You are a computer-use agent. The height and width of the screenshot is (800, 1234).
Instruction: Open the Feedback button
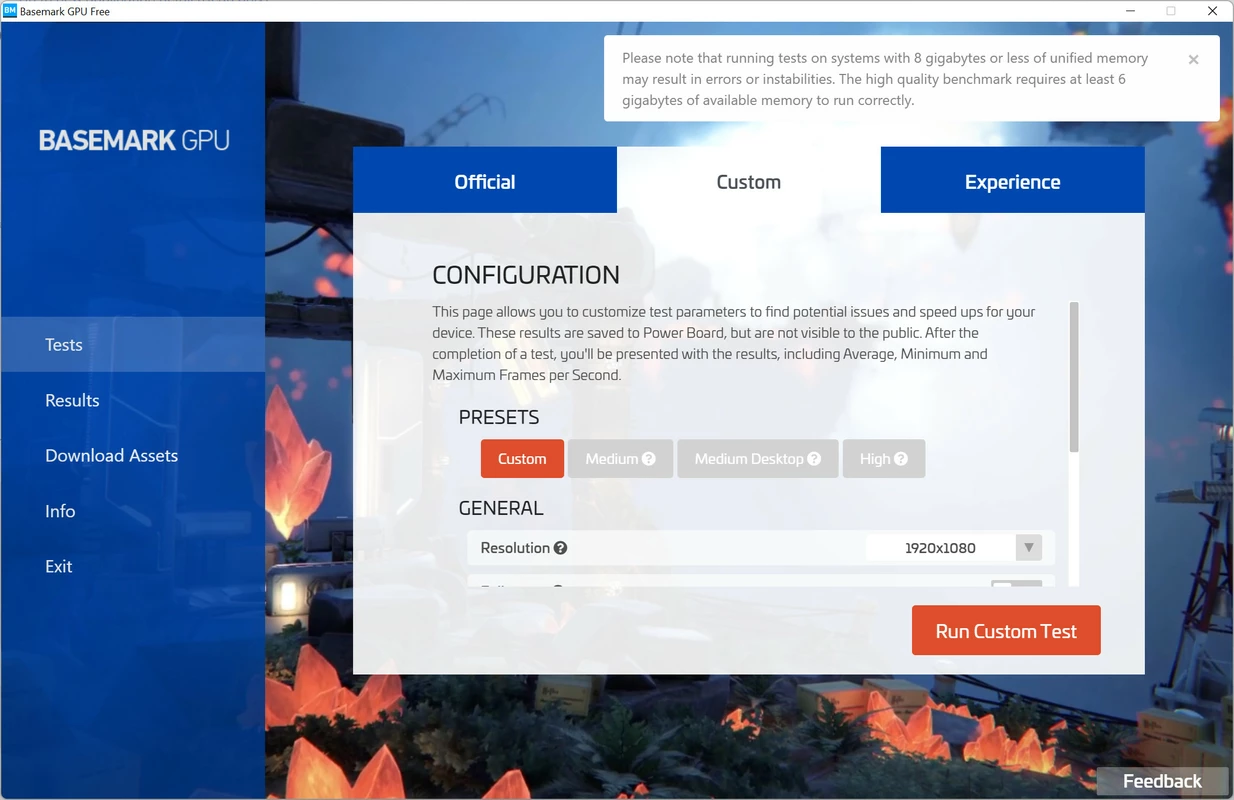[x=1162, y=781]
